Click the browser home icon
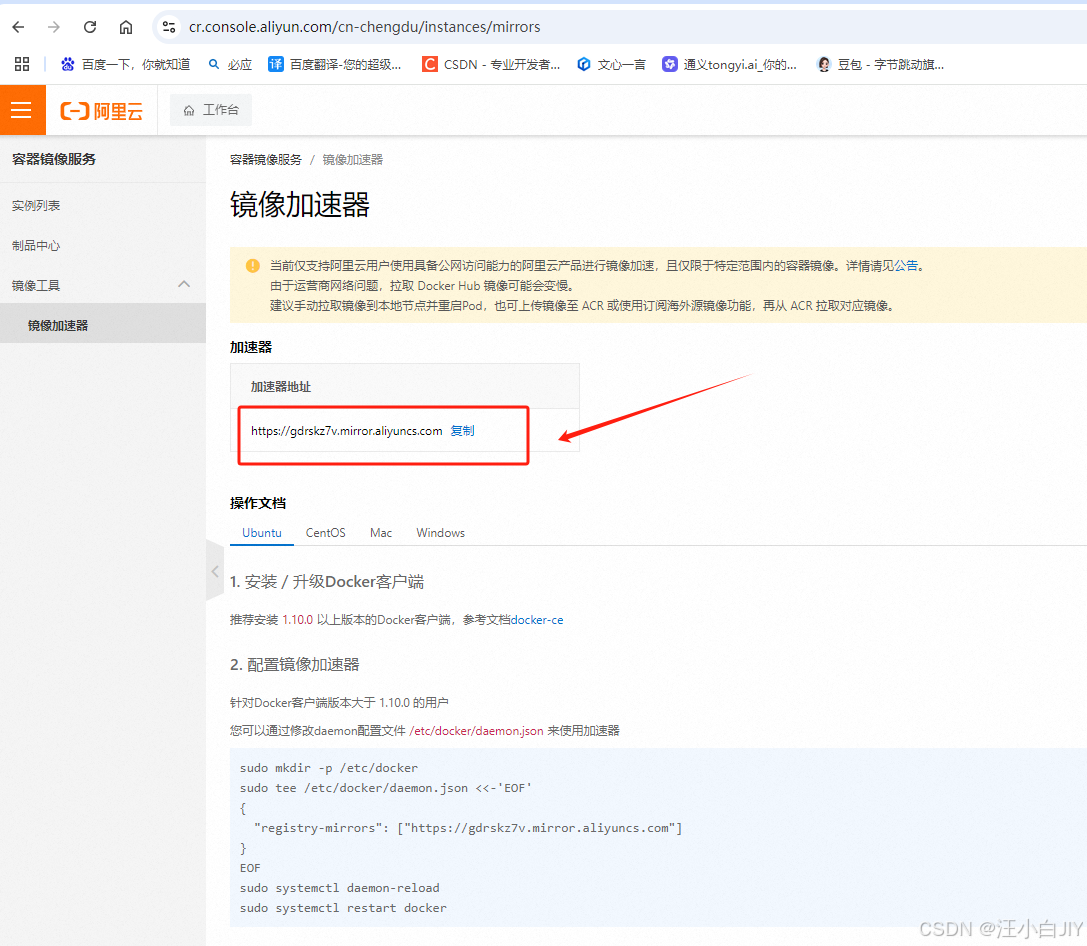 click(x=125, y=27)
